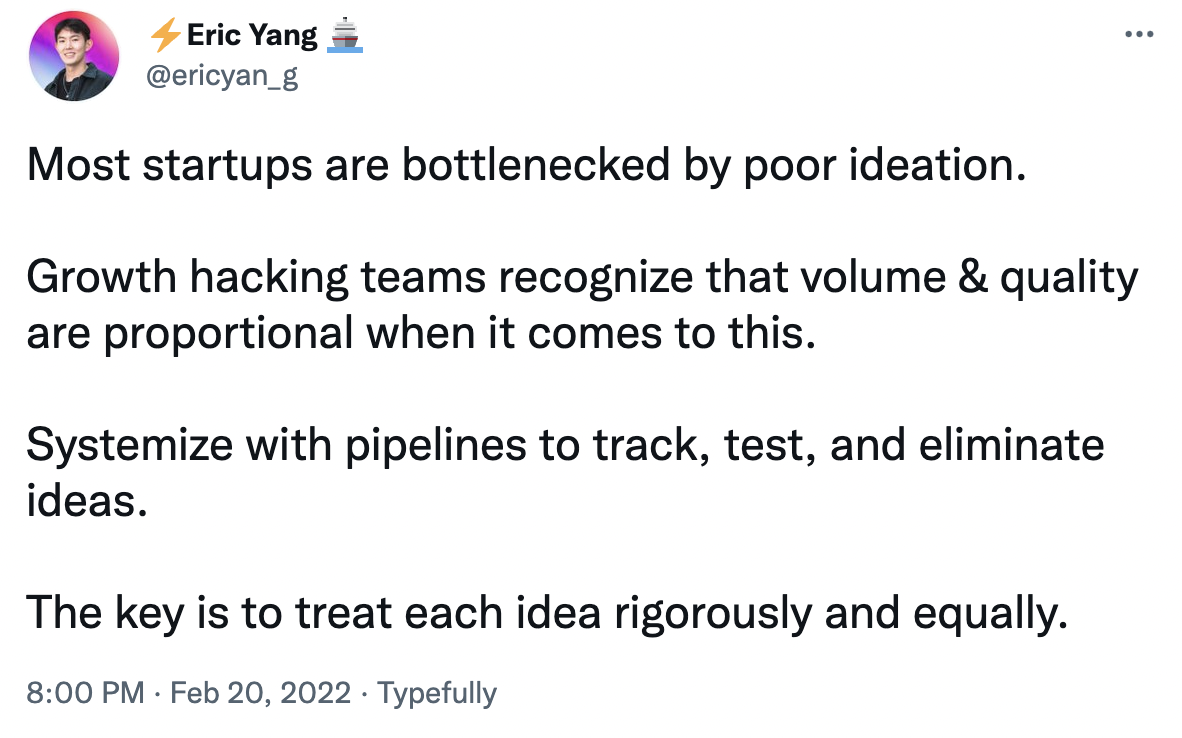Click the word "eliminate" in the tweet
The width and height of the screenshot is (1182, 738).
(x=1011, y=445)
